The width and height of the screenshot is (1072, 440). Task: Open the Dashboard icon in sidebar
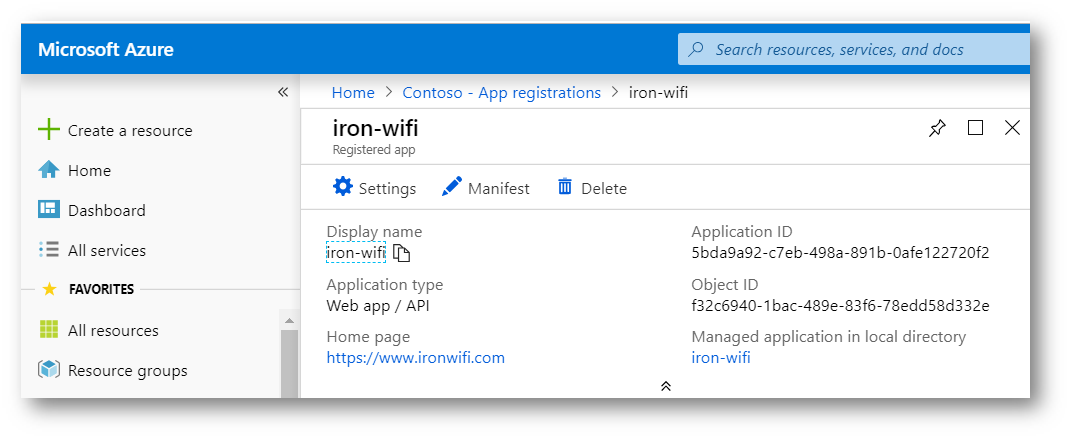[x=49, y=210]
